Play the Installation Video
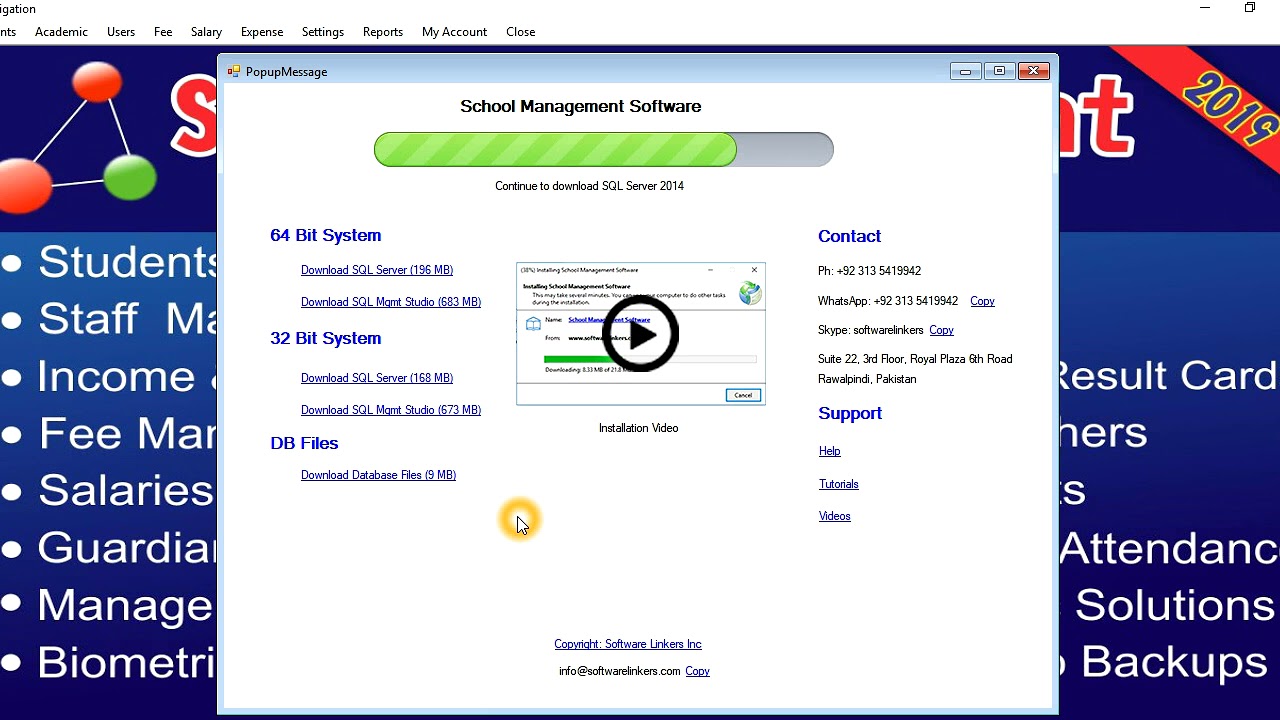The width and height of the screenshot is (1280, 720). point(640,334)
